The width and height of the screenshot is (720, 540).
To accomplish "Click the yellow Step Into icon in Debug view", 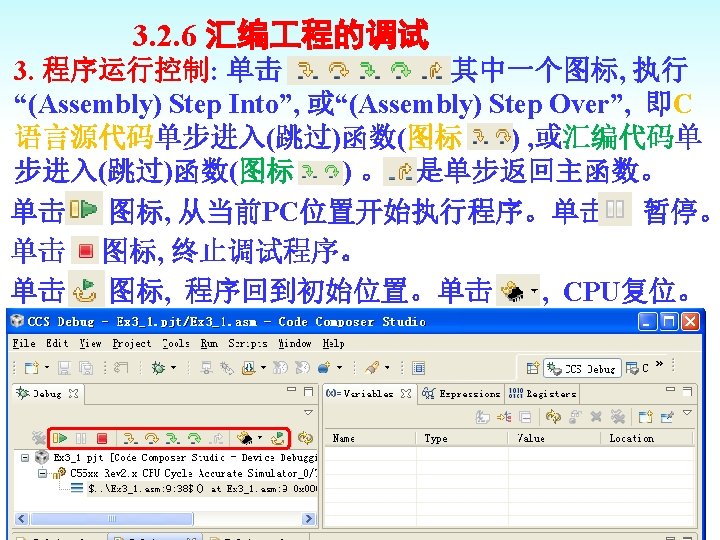I will tap(130, 438).
